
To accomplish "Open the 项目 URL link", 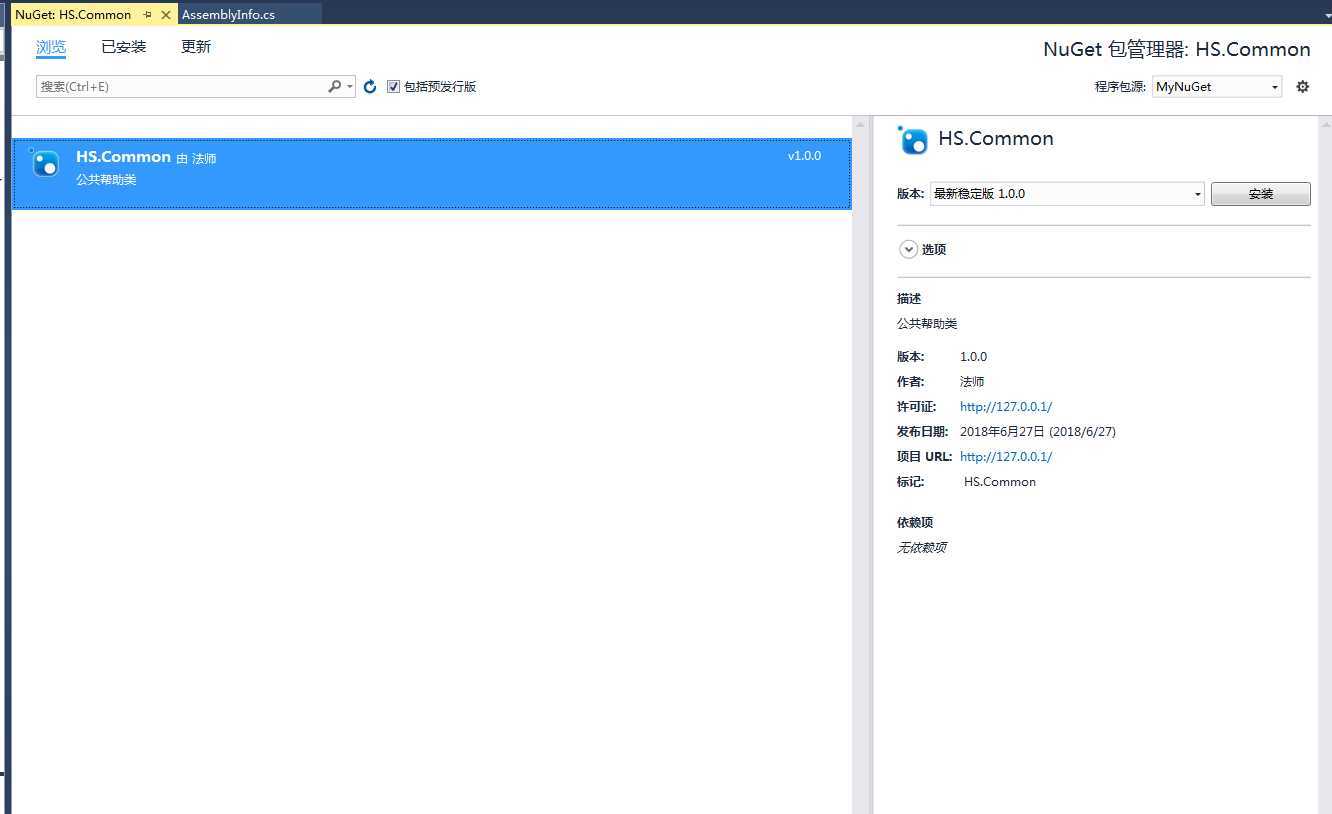I will point(1006,457).
